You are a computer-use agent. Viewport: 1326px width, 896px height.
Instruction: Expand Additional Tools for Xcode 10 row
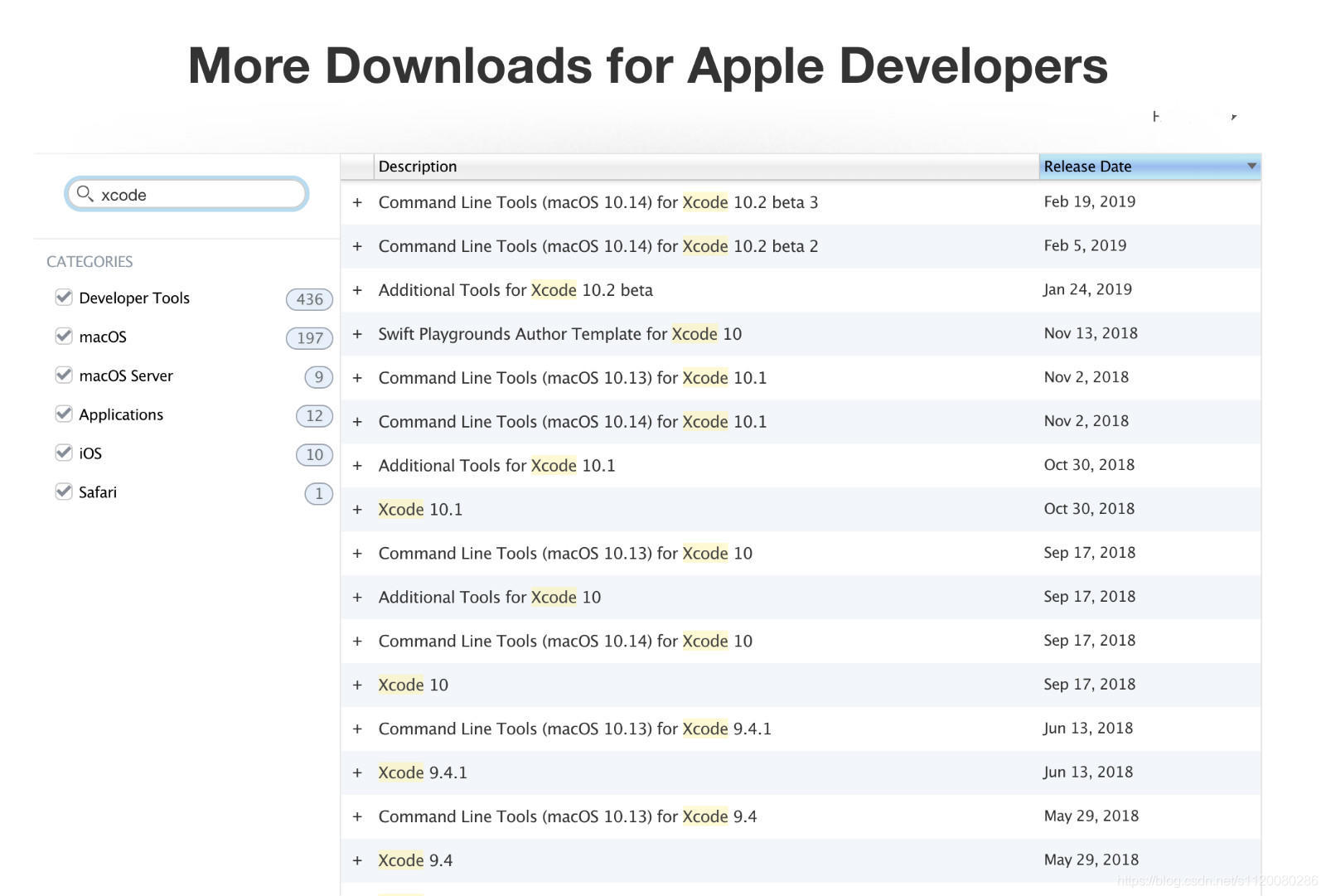(x=357, y=598)
